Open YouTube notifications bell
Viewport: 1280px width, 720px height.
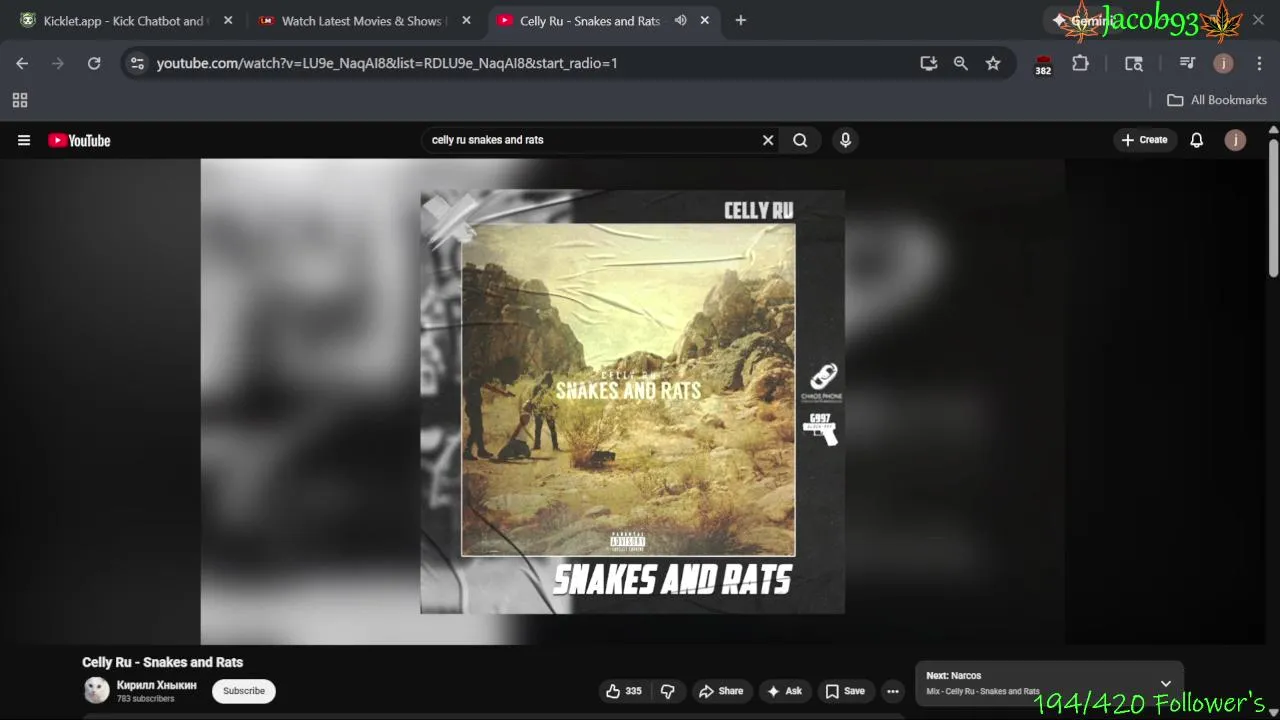pos(1196,140)
